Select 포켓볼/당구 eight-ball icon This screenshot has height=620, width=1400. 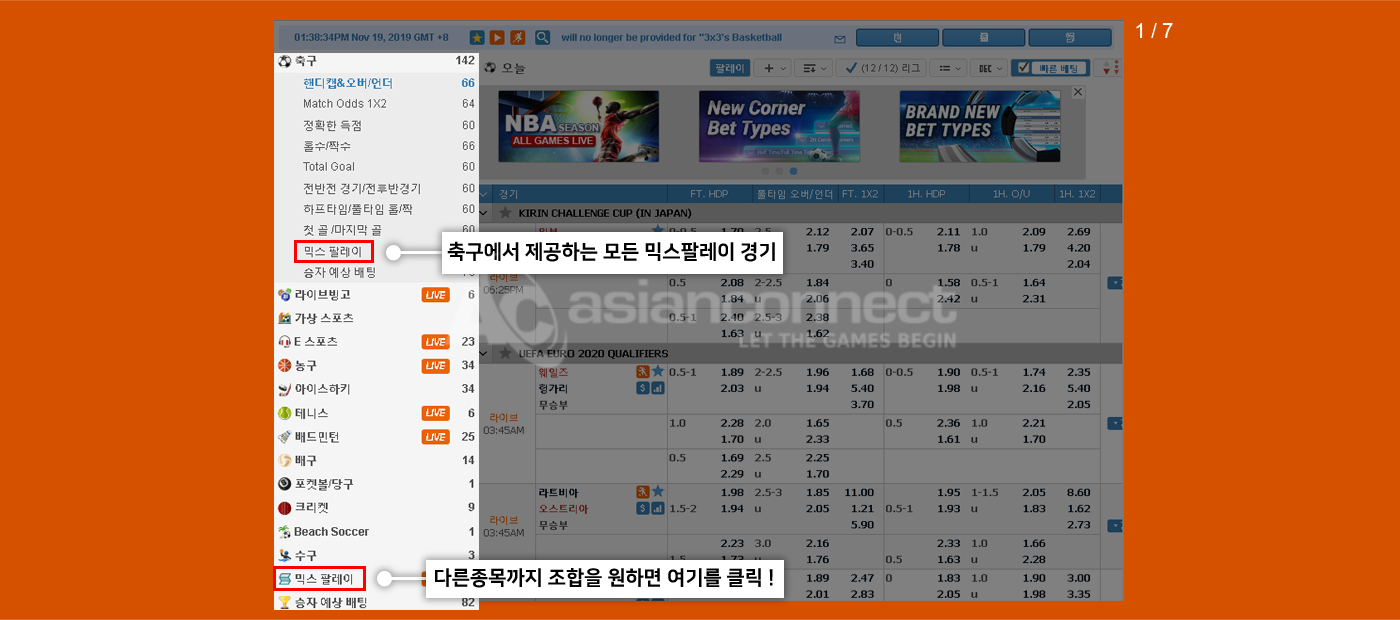click(x=285, y=484)
